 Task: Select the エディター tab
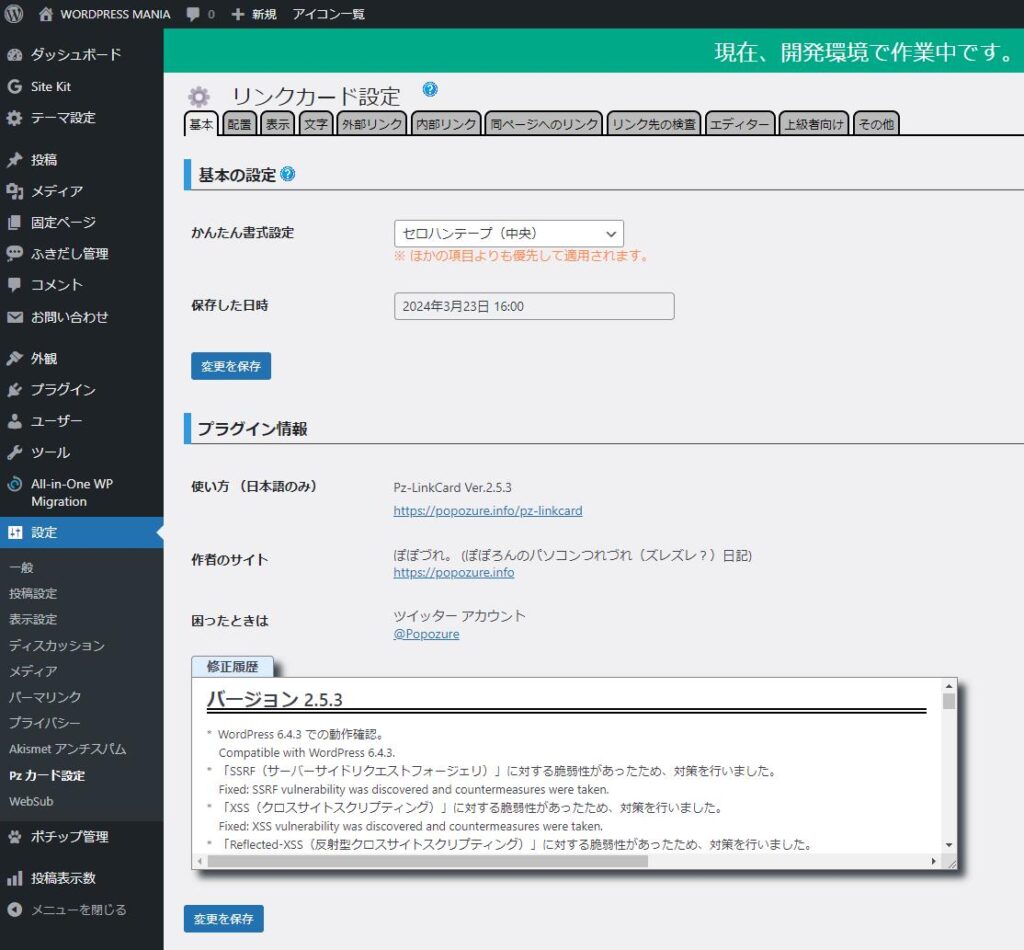(x=740, y=124)
